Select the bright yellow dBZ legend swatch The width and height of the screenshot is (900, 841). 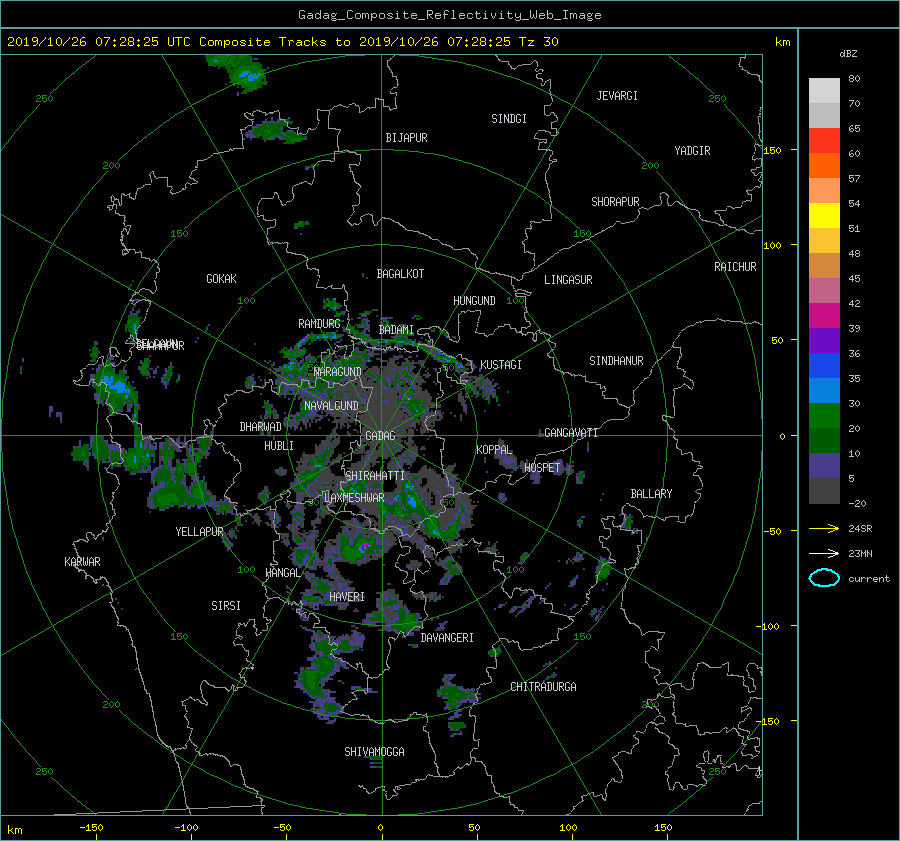[824, 215]
